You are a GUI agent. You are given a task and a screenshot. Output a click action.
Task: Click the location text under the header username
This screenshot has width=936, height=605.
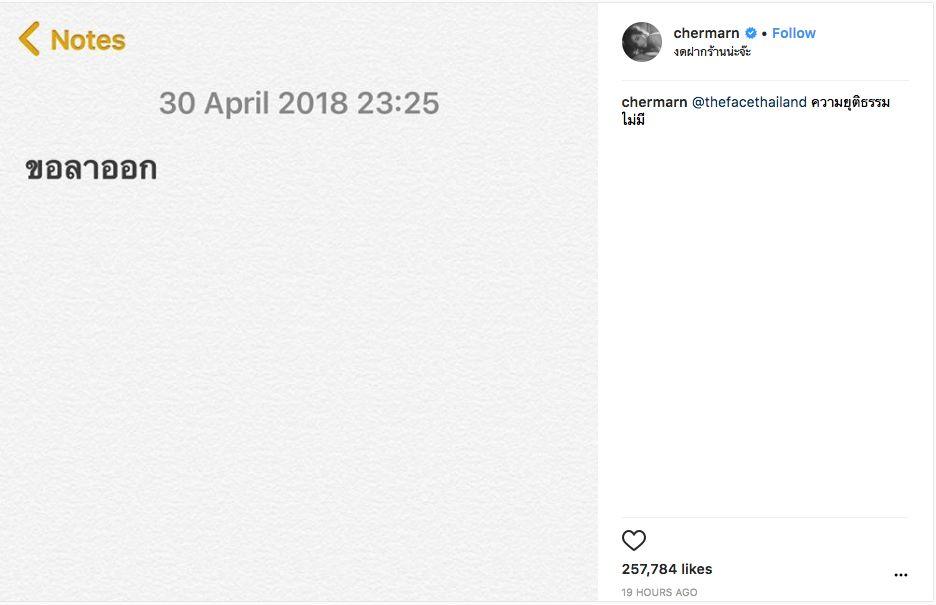point(712,52)
